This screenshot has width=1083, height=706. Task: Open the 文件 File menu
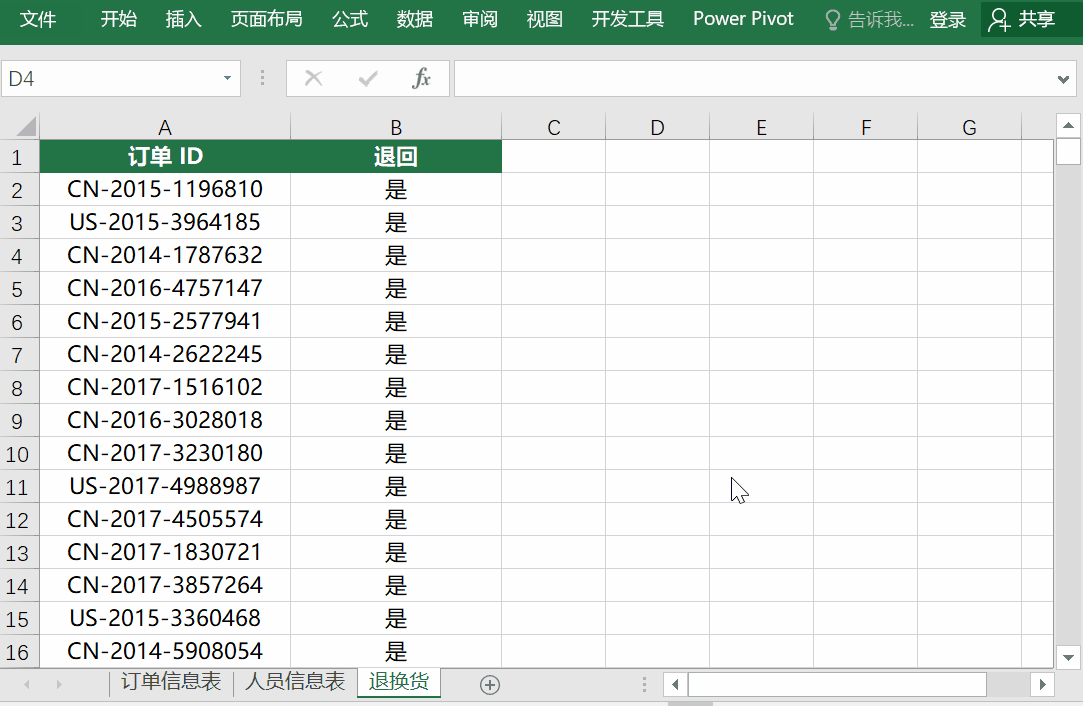coord(38,19)
